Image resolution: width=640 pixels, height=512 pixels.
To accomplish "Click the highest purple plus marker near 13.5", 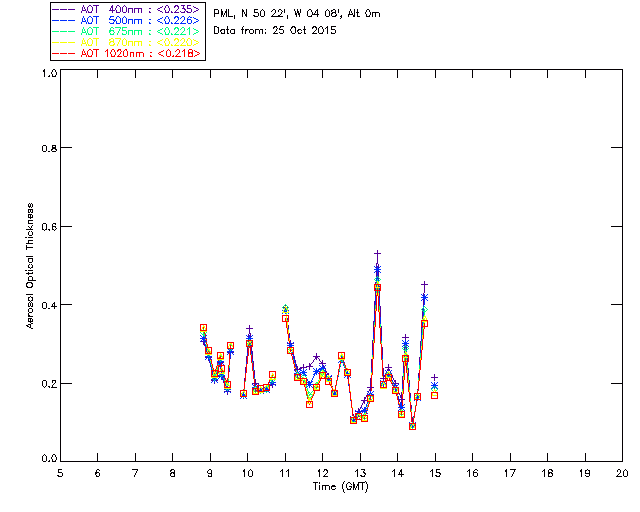I will pyautogui.click(x=378, y=254).
